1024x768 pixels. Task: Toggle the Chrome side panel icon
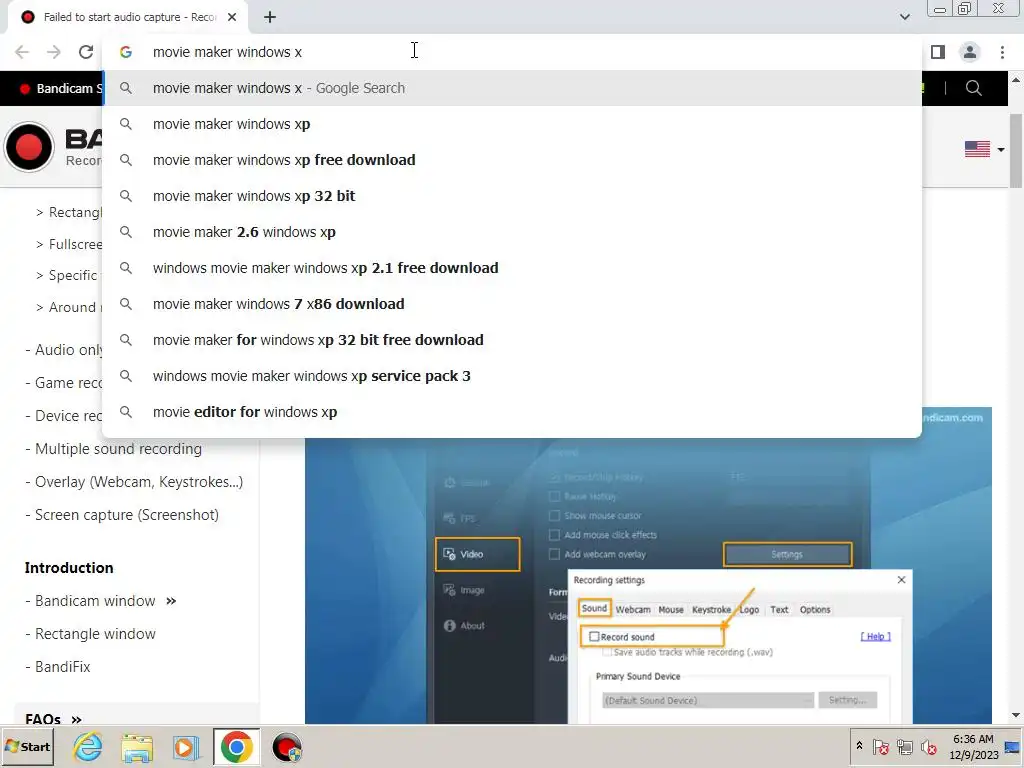click(938, 52)
